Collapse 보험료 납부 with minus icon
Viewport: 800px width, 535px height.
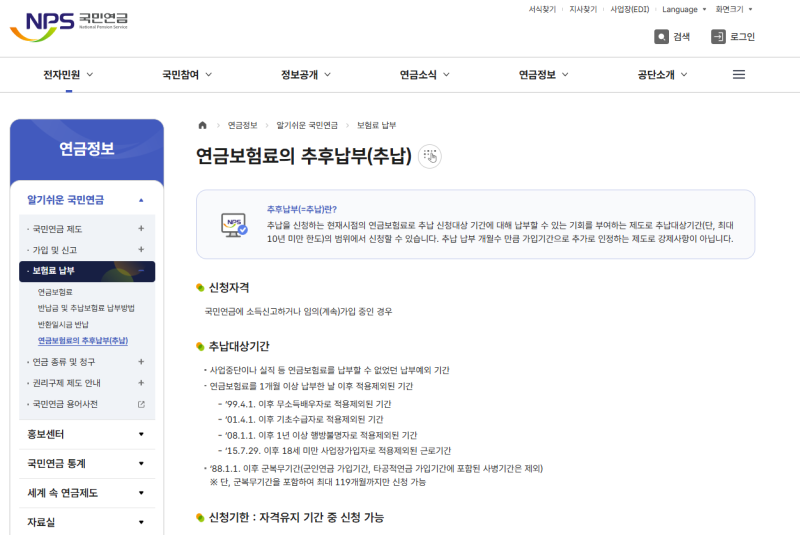(141, 271)
